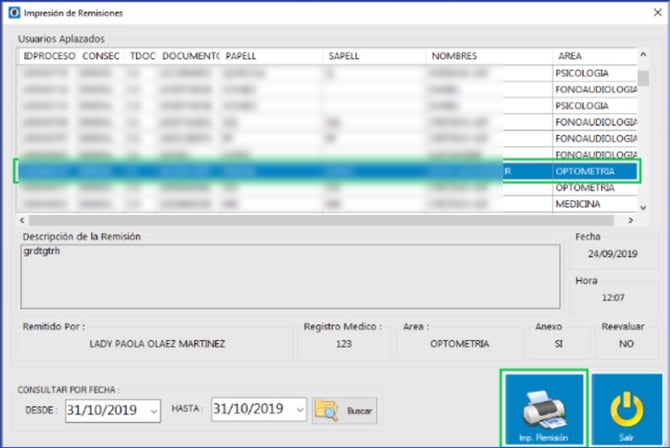
Task: Click the Remitido Por name field
Action: pos(157,344)
